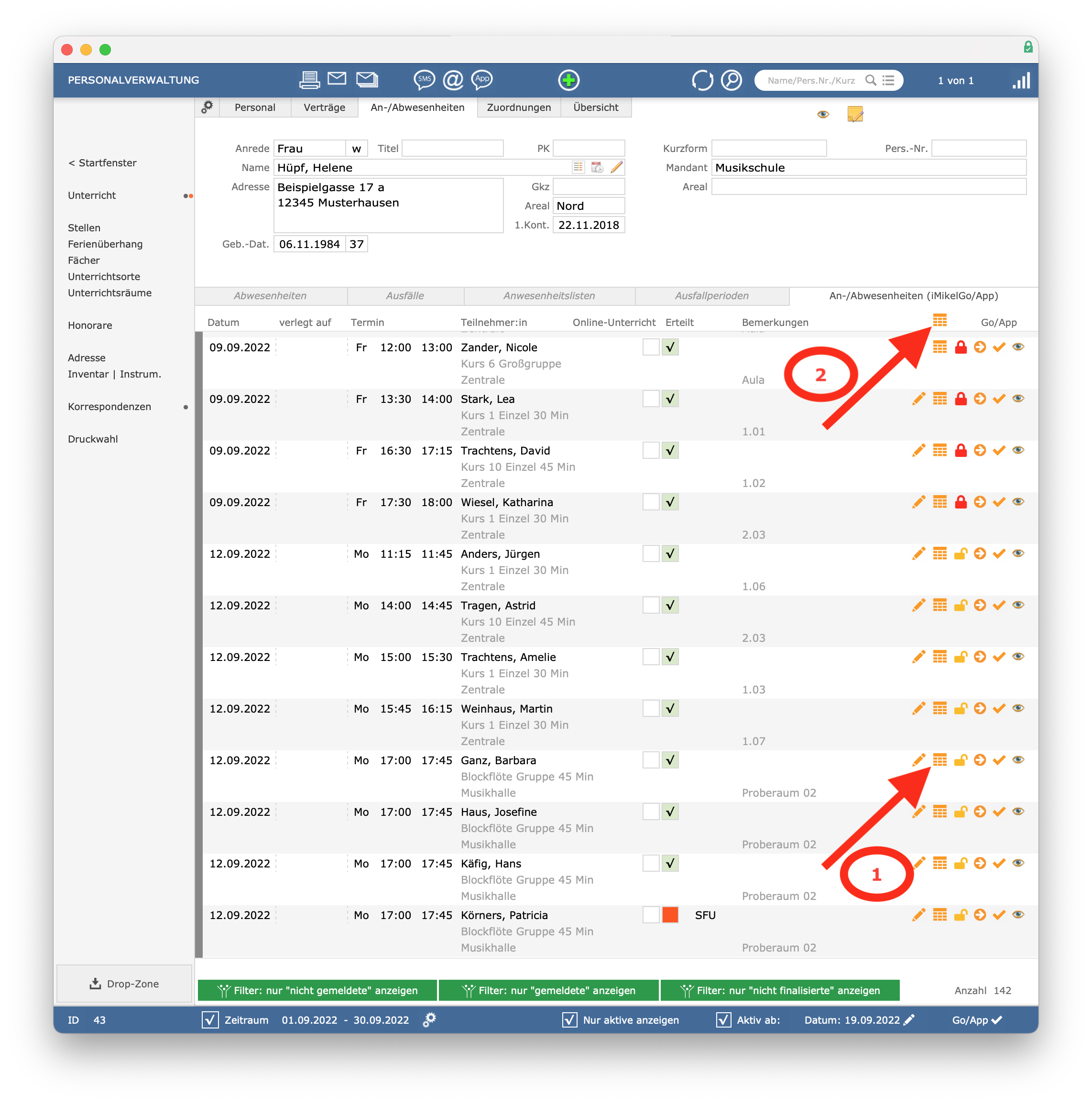Toggle Erteilt checkbox for Ganz, Barbara
This screenshot has width=1092, height=1104.
670,760
